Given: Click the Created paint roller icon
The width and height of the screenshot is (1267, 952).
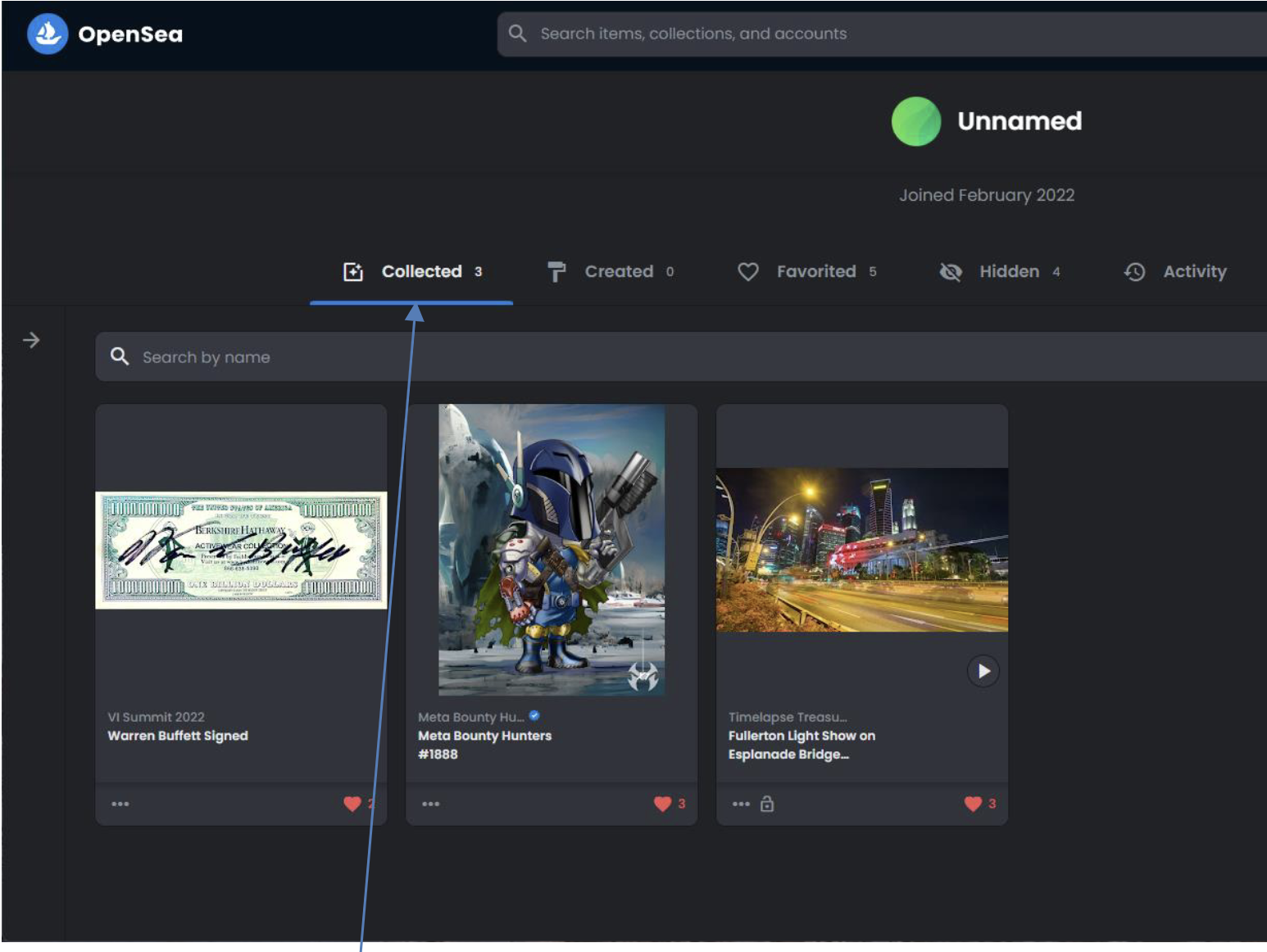Looking at the screenshot, I should pos(556,272).
